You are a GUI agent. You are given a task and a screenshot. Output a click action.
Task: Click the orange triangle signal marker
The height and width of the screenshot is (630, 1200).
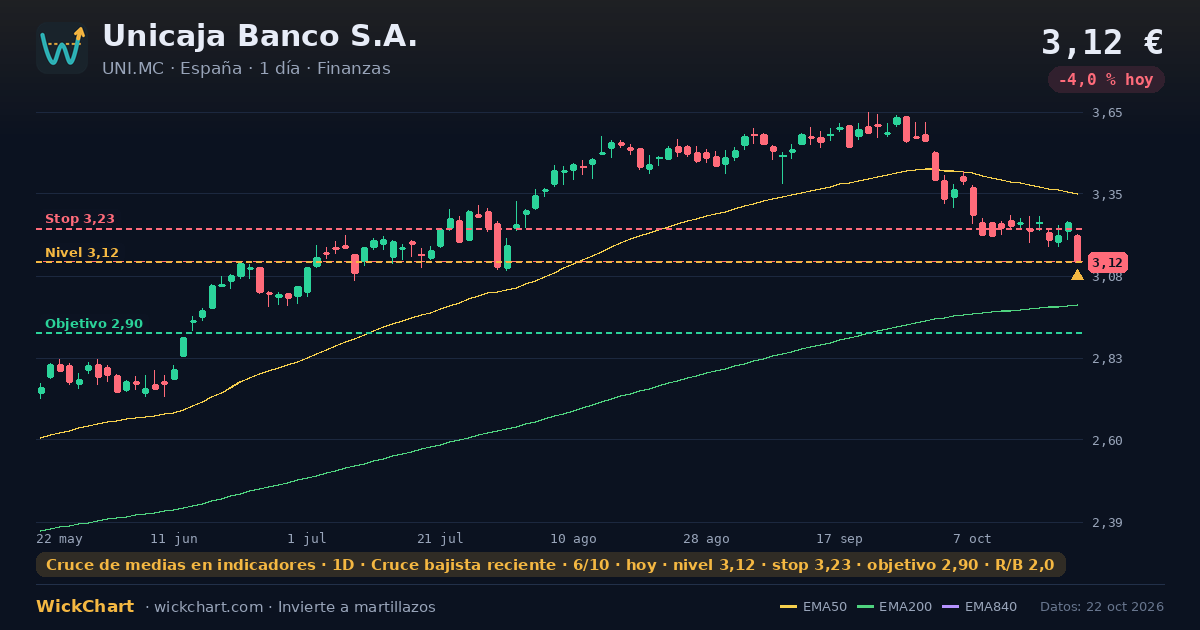[x=1077, y=274]
